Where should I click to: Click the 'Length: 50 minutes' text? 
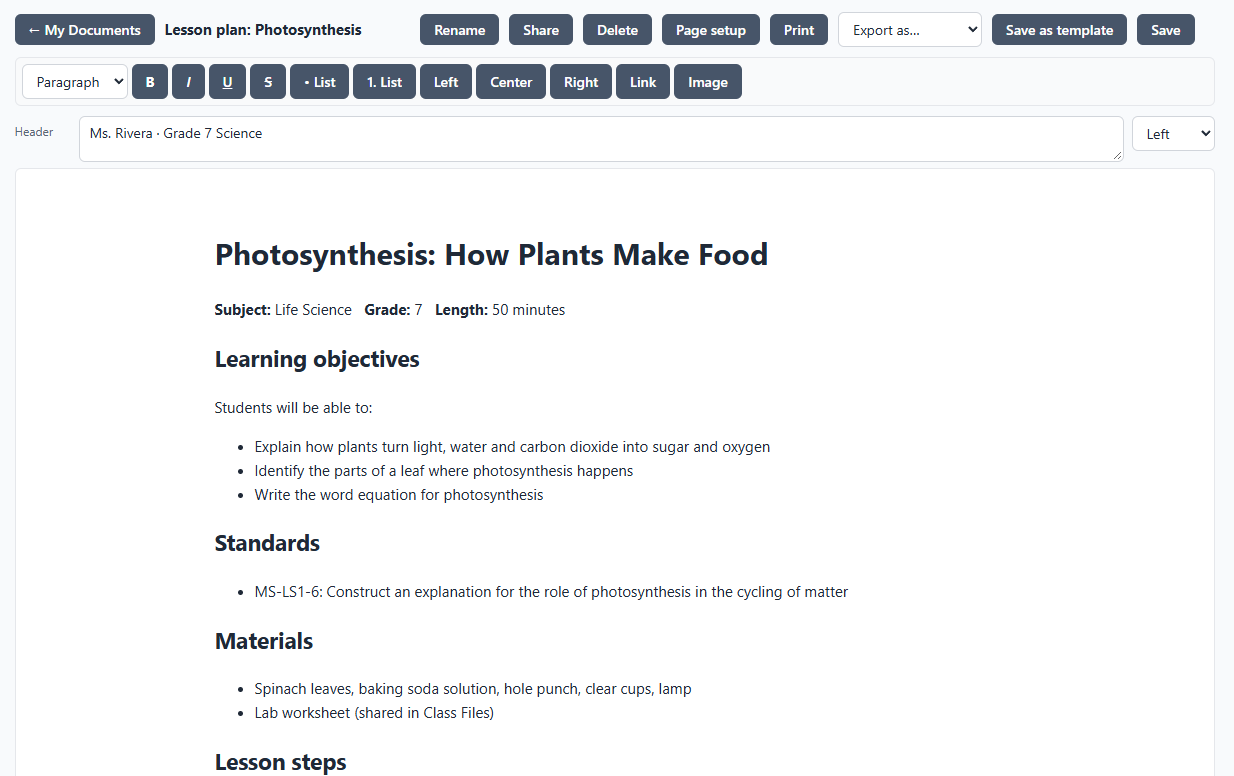pos(500,310)
